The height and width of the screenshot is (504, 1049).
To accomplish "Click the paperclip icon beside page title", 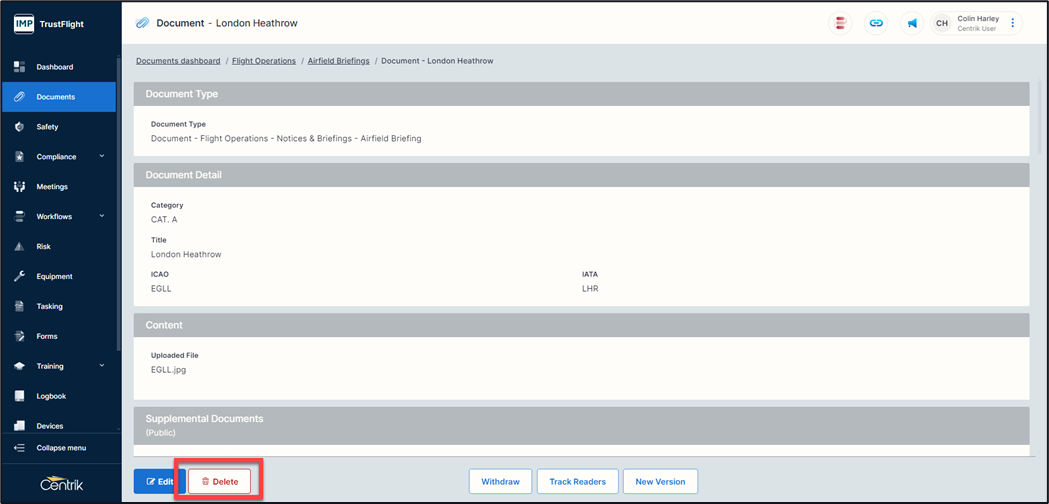I will 141,23.
